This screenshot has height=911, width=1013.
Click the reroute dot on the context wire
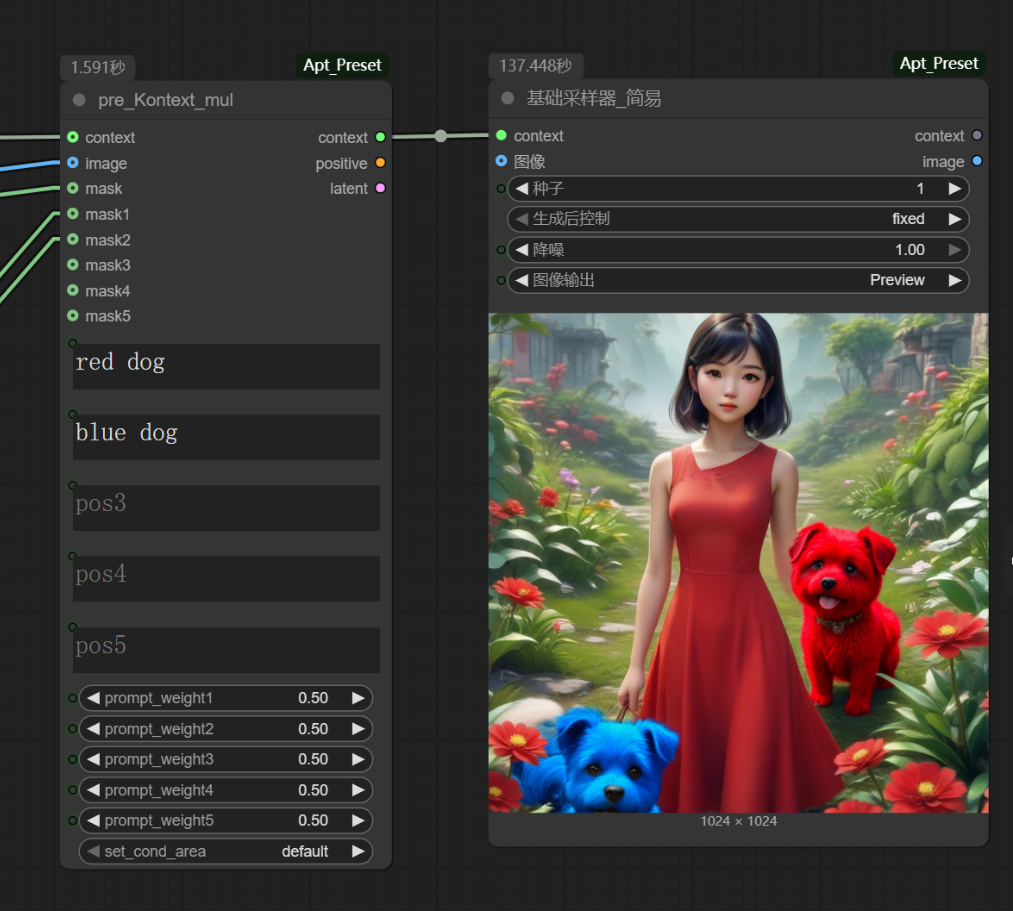coord(440,137)
